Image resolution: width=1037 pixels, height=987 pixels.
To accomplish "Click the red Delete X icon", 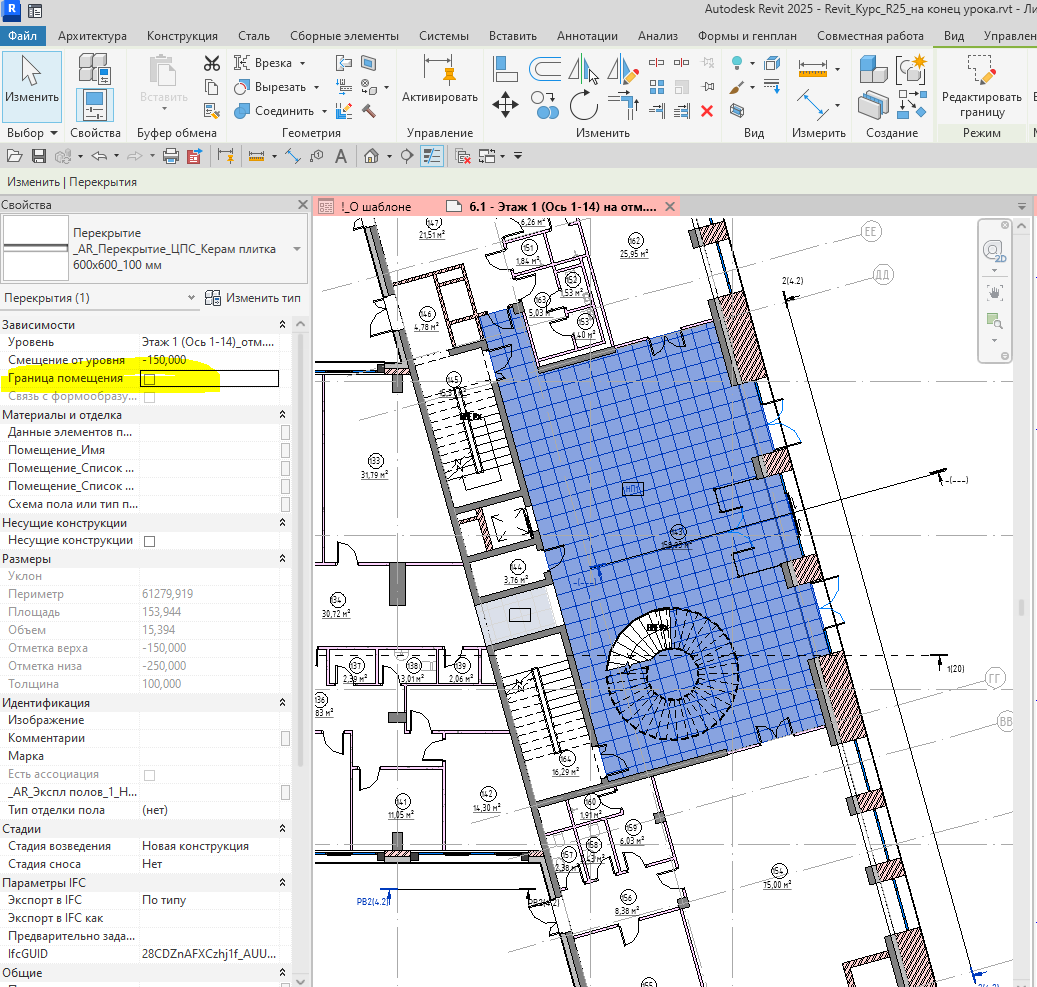I will pos(707,111).
